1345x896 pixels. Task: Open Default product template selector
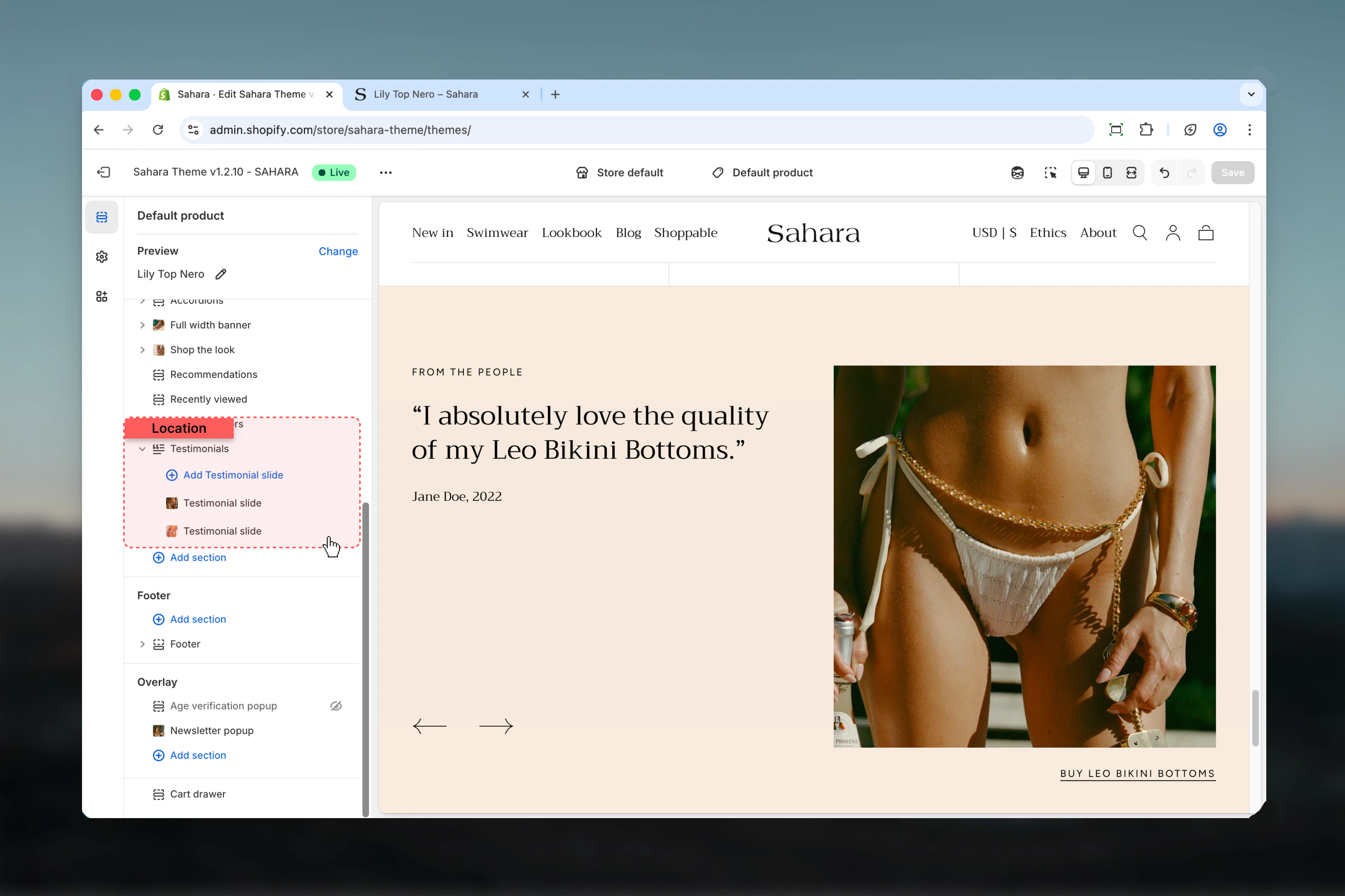(x=763, y=173)
